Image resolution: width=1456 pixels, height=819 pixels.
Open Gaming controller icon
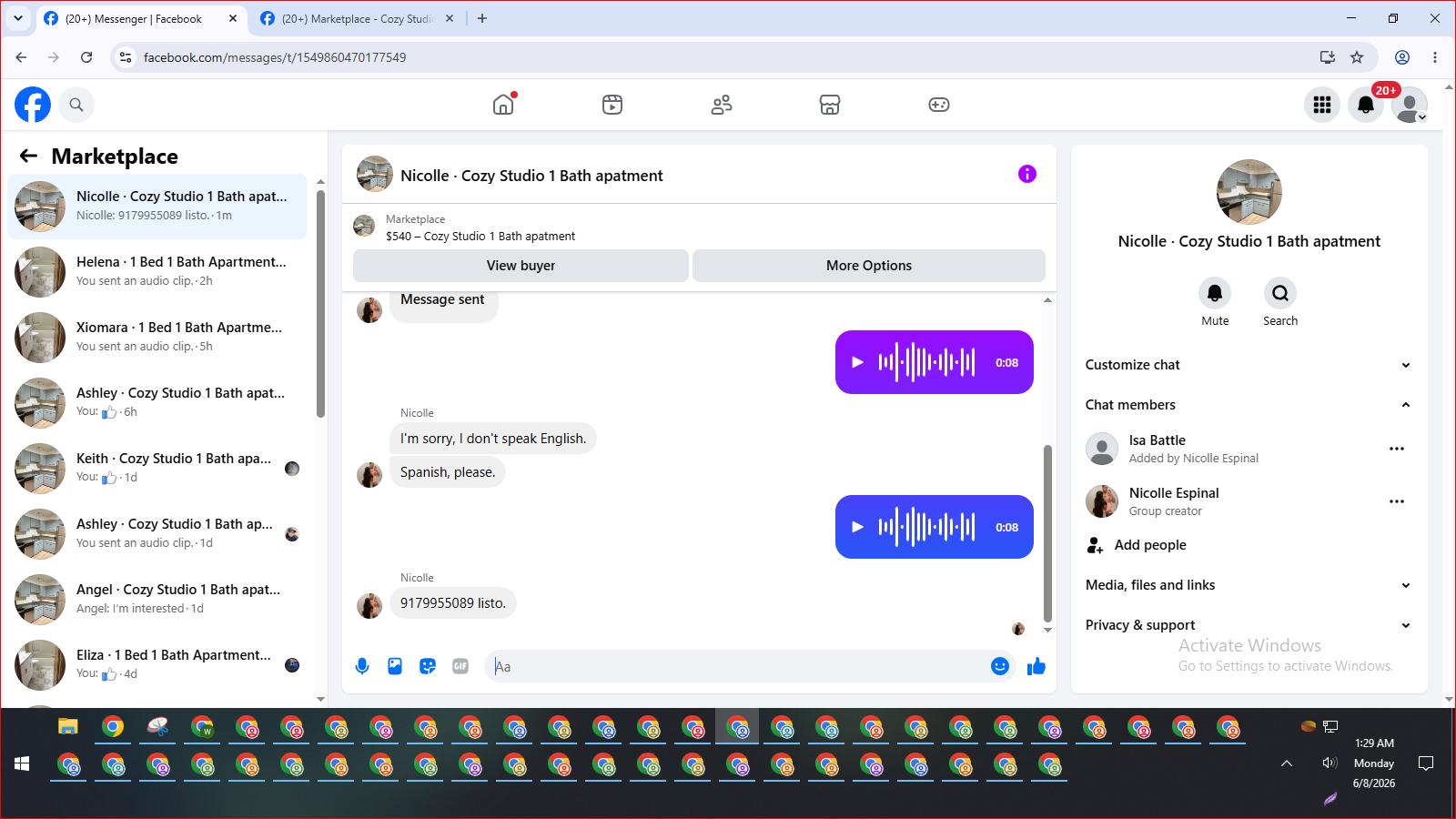(939, 105)
